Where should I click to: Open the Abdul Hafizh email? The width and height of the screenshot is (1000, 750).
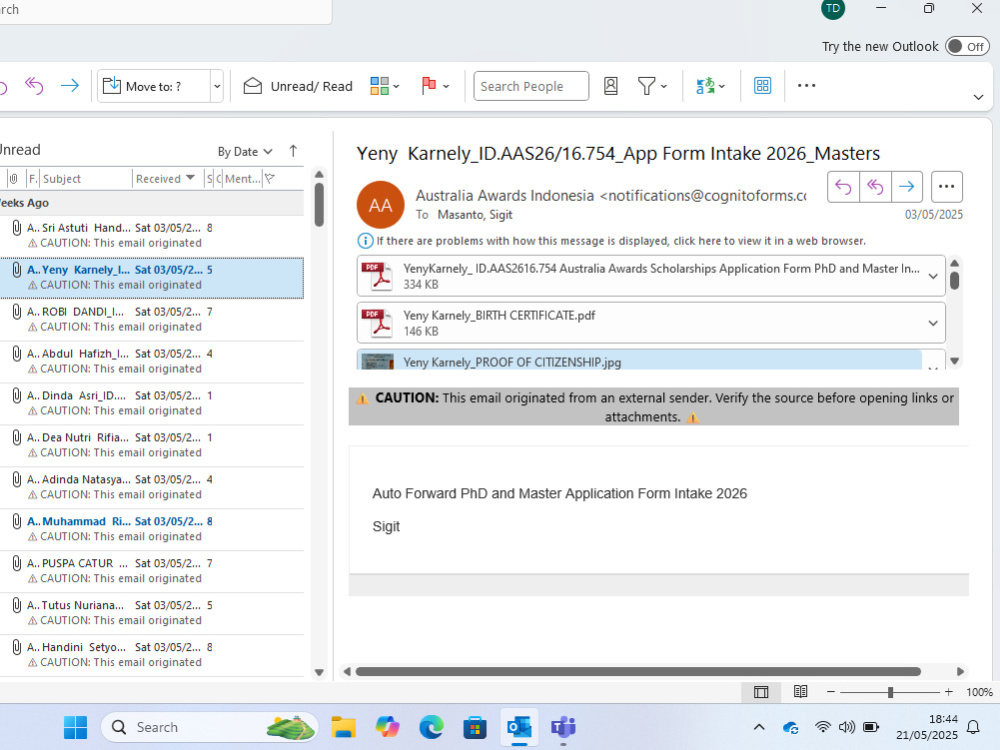coord(152,361)
